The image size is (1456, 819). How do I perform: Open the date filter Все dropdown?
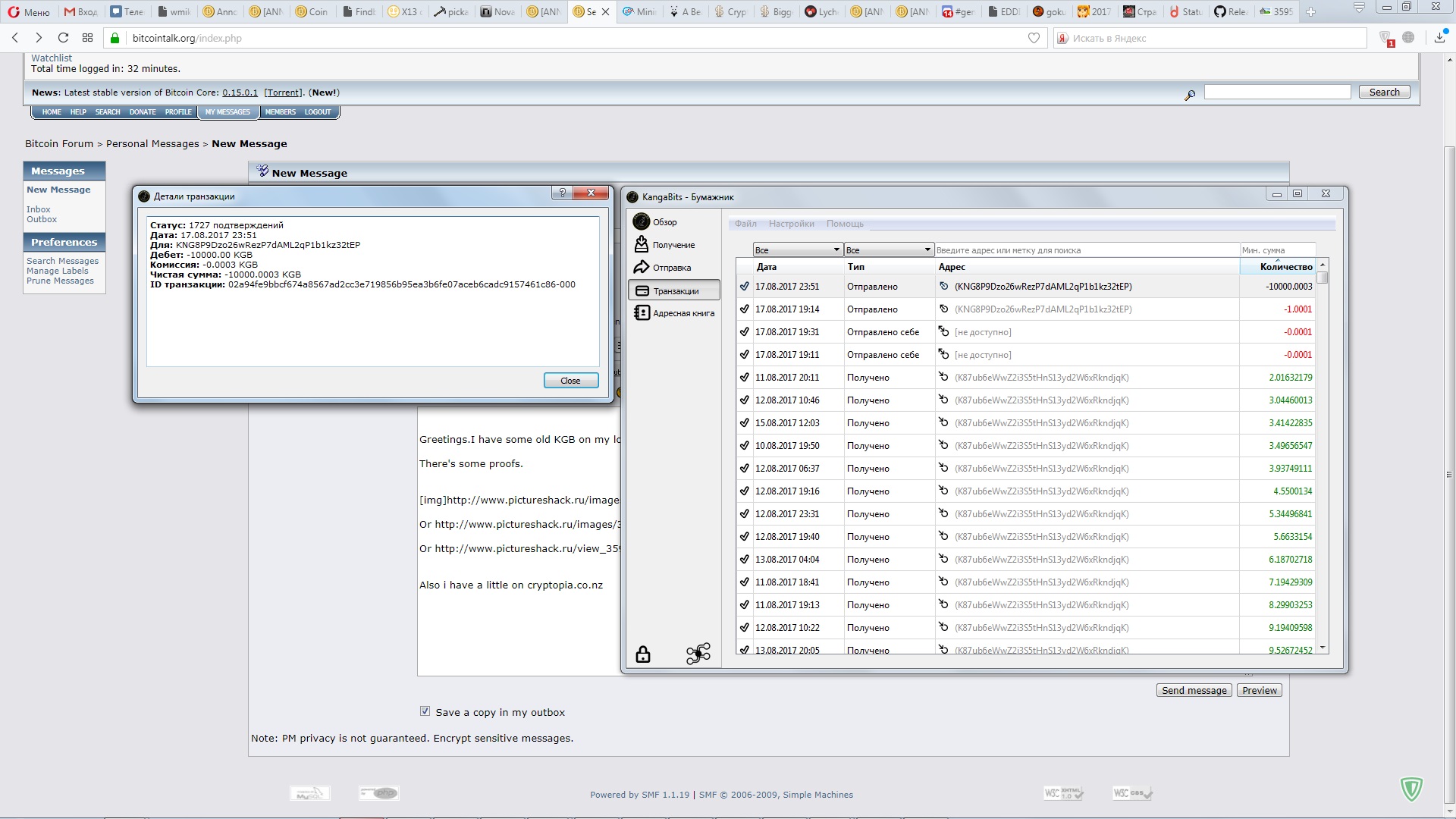pos(798,249)
